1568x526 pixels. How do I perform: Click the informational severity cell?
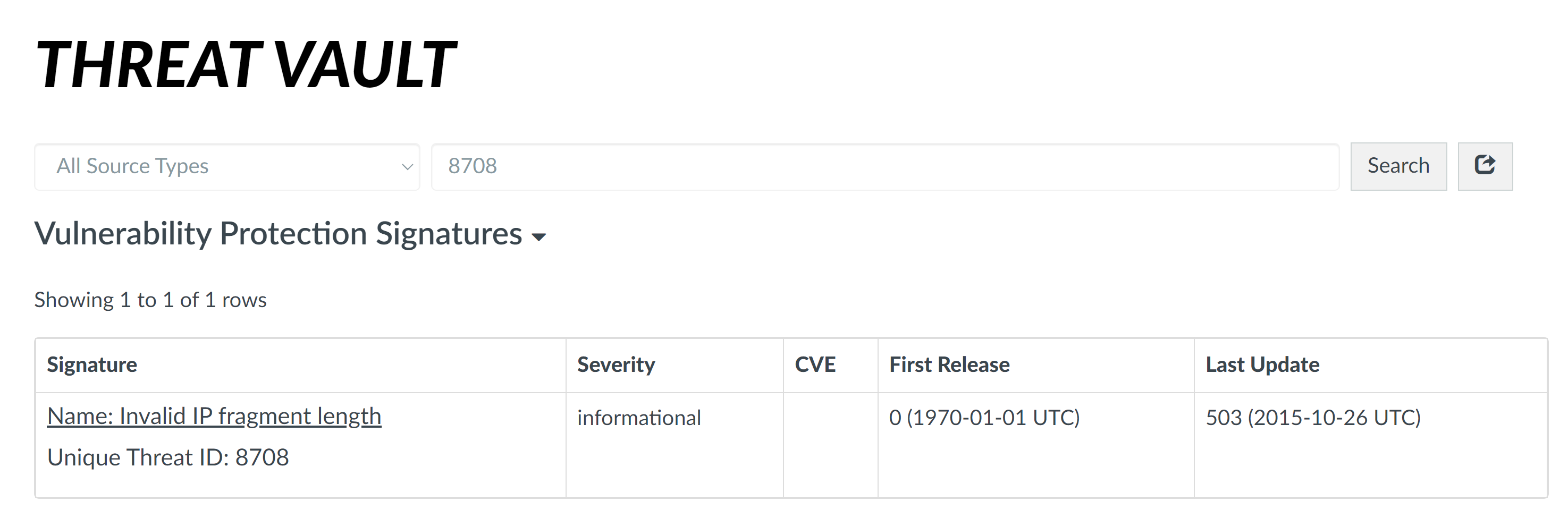(x=639, y=418)
